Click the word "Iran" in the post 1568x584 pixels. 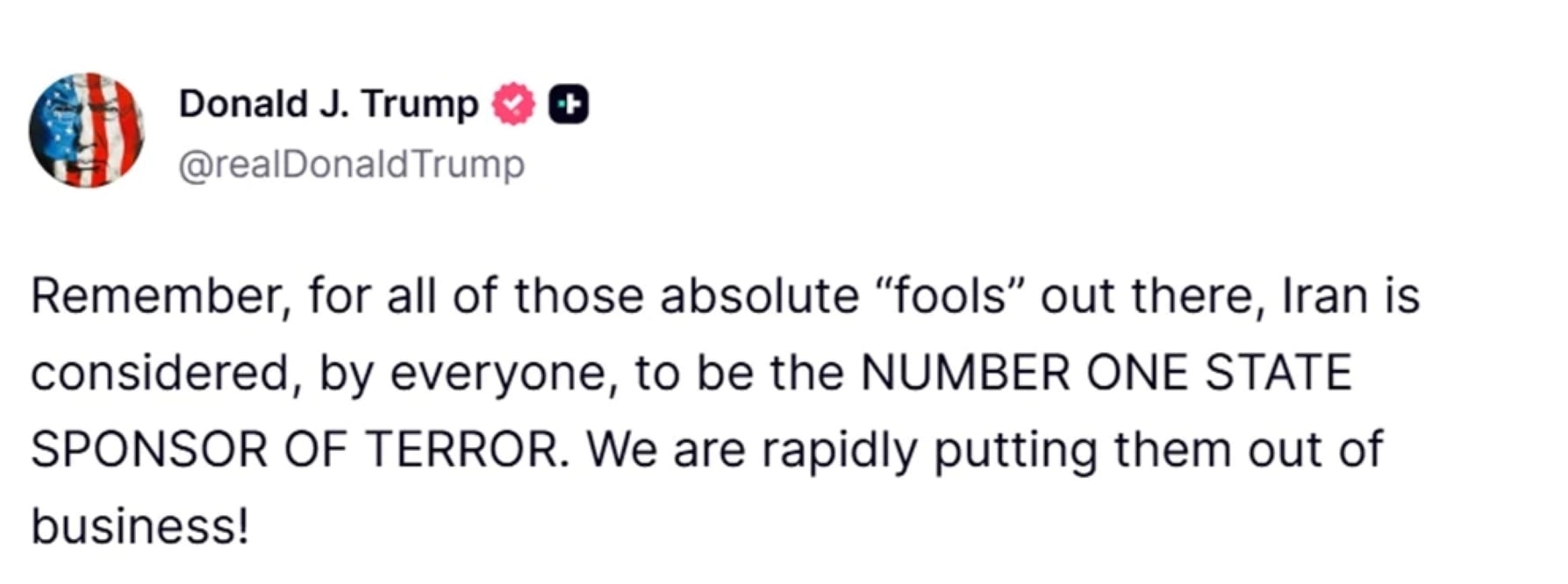pyautogui.click(x=1324, y=296)
